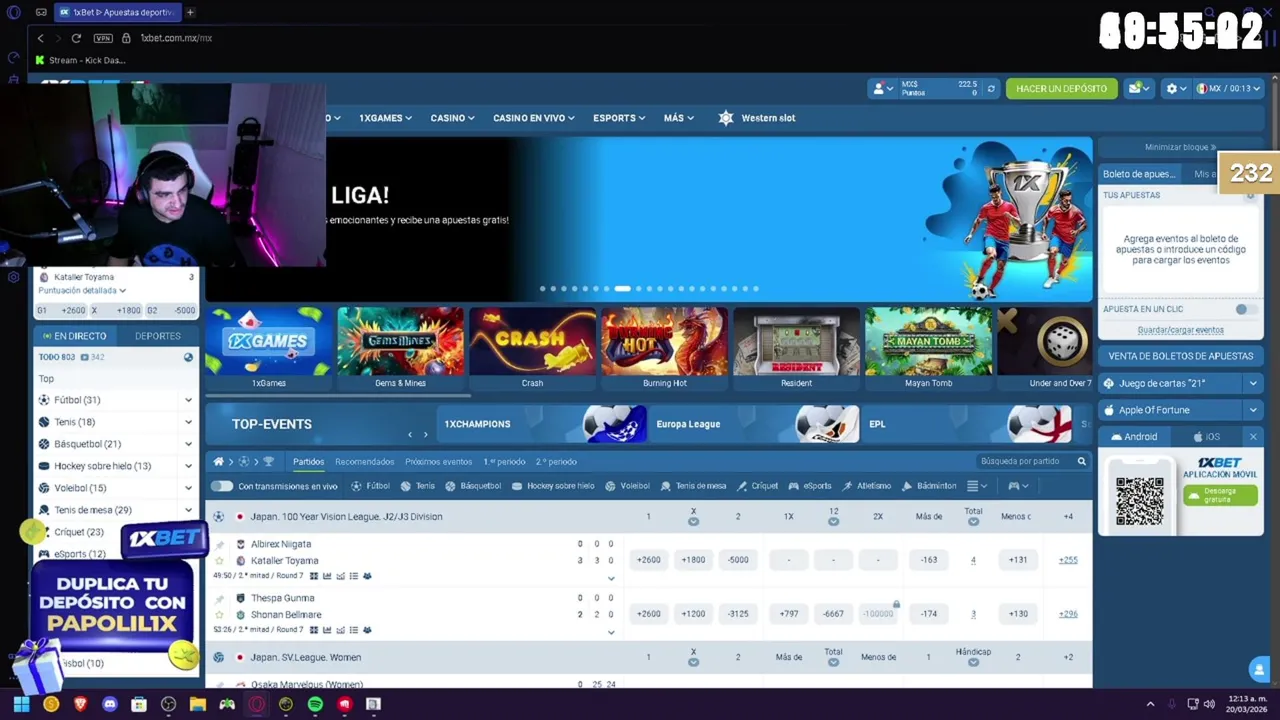Open the settings gear dropdown

pos(1176,89)
